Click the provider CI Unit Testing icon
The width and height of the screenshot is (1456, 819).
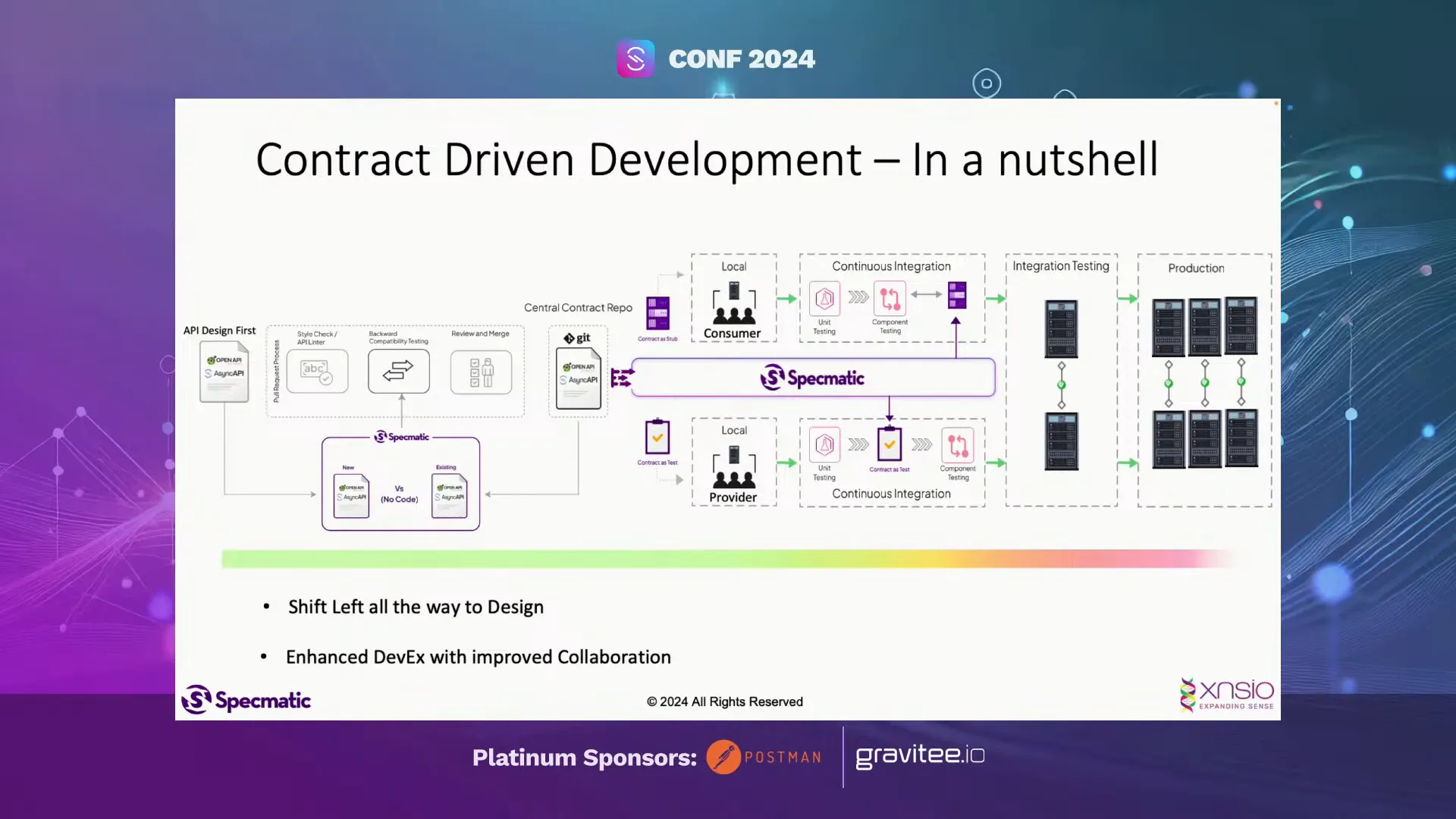pyautogui.click(x=824, y=444)
